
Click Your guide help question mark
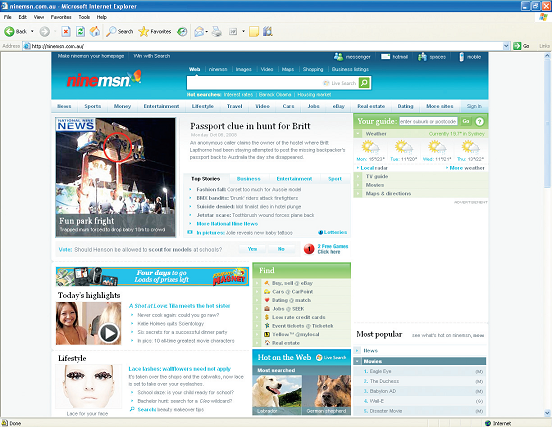479,121
